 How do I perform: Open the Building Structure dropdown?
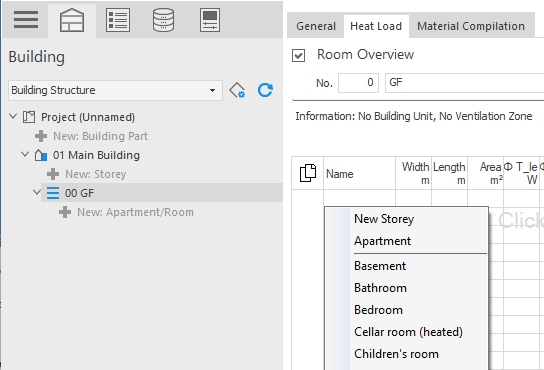[x=115, y=90]
